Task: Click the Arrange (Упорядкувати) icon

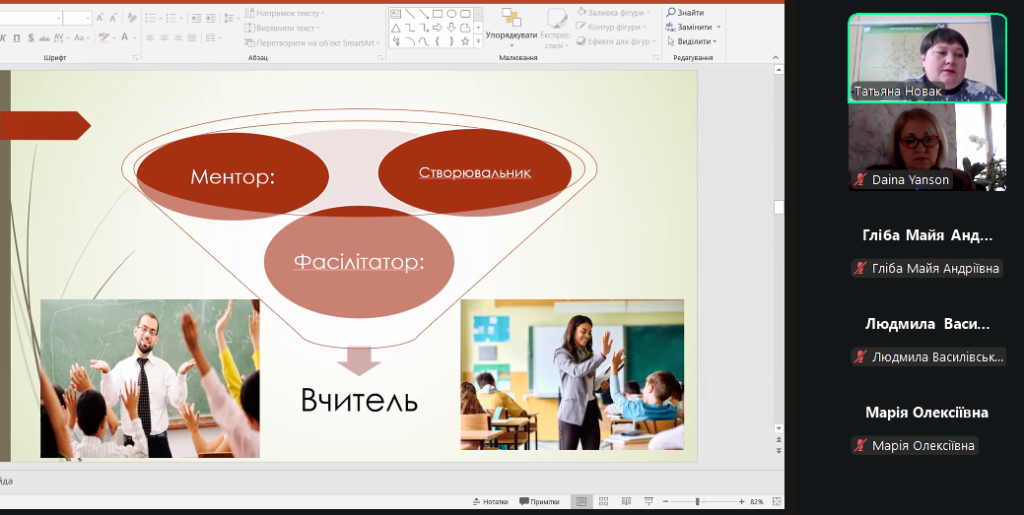Action: (511, 19)
